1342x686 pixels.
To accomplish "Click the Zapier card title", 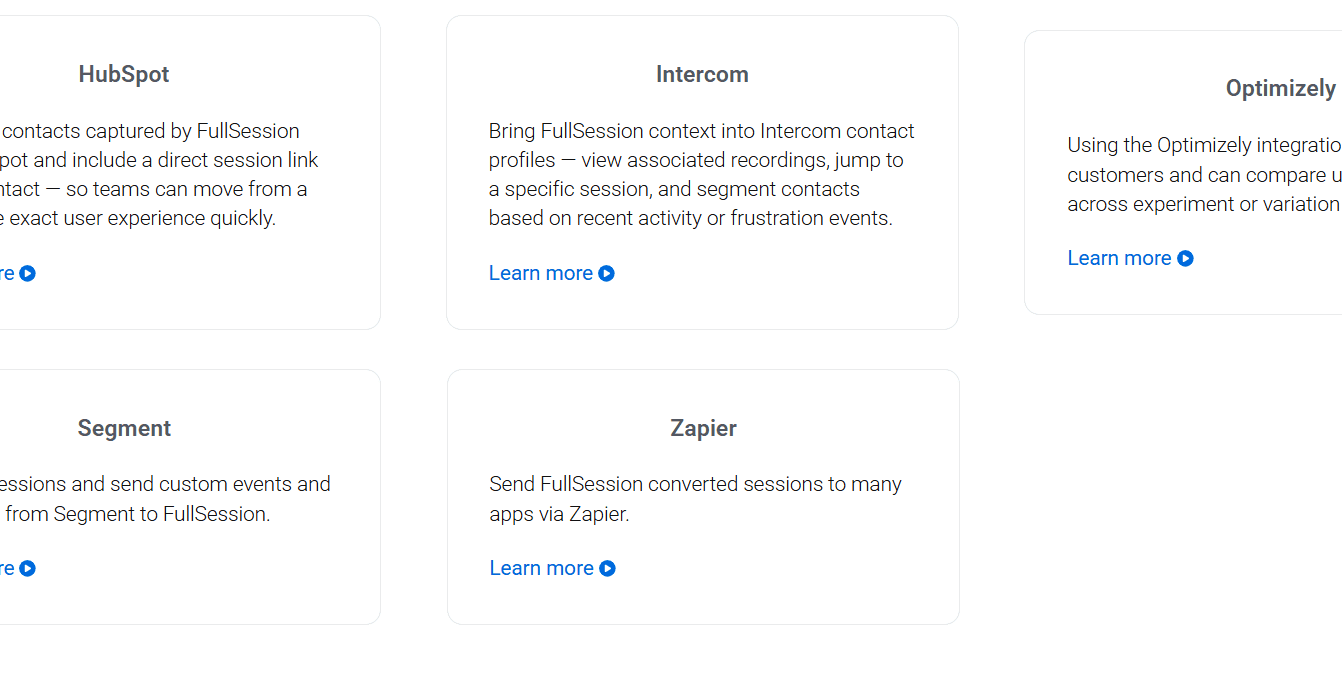I will click(703, 428).
